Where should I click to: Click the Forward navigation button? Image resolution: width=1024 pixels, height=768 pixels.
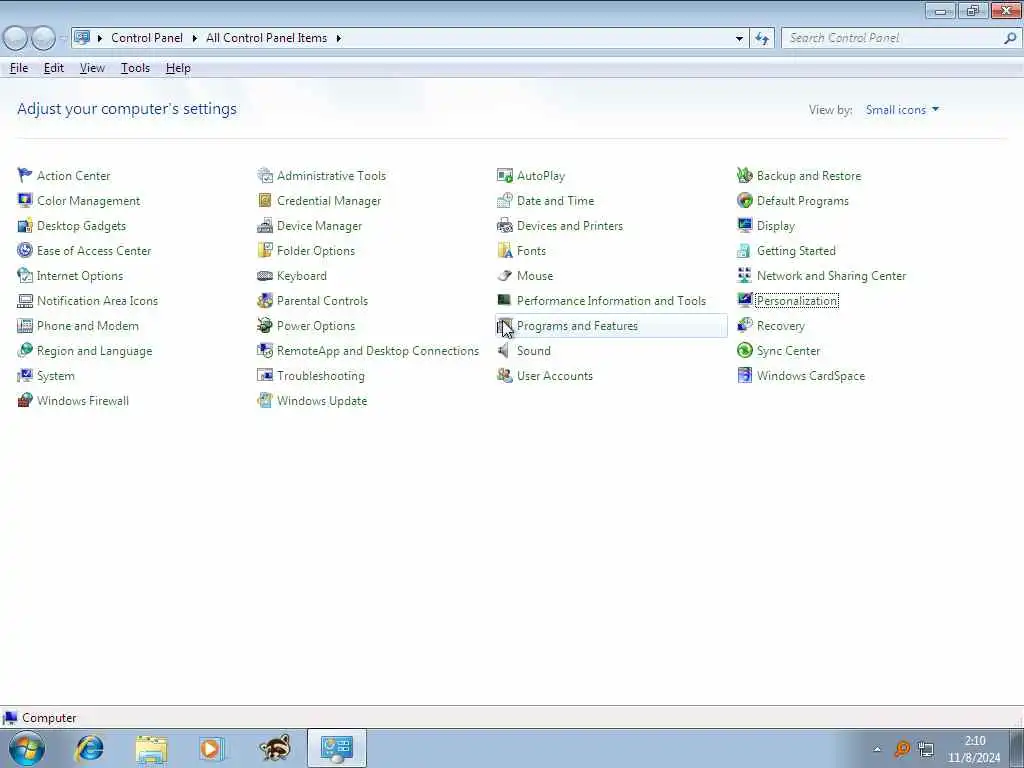(43, 39)
